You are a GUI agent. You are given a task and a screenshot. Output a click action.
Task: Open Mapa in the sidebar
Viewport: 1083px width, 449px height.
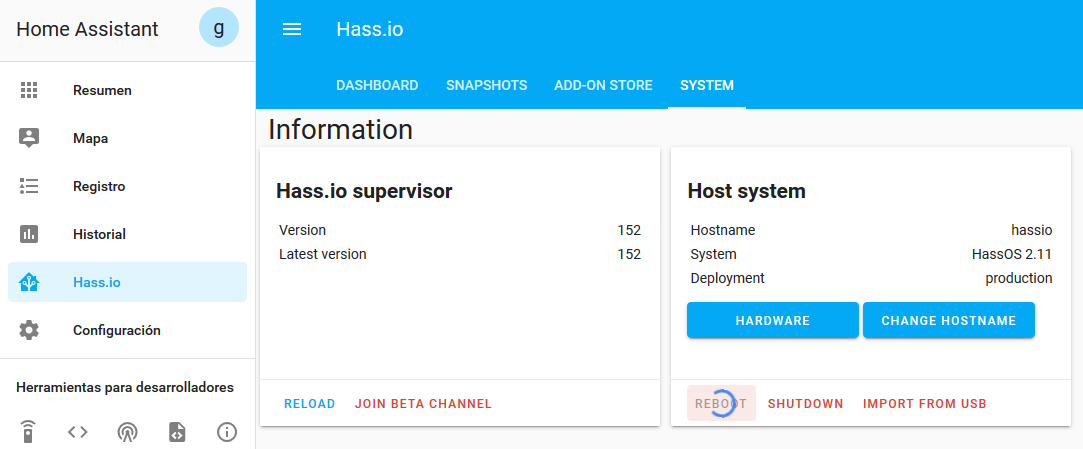click(x=127, y=138)
